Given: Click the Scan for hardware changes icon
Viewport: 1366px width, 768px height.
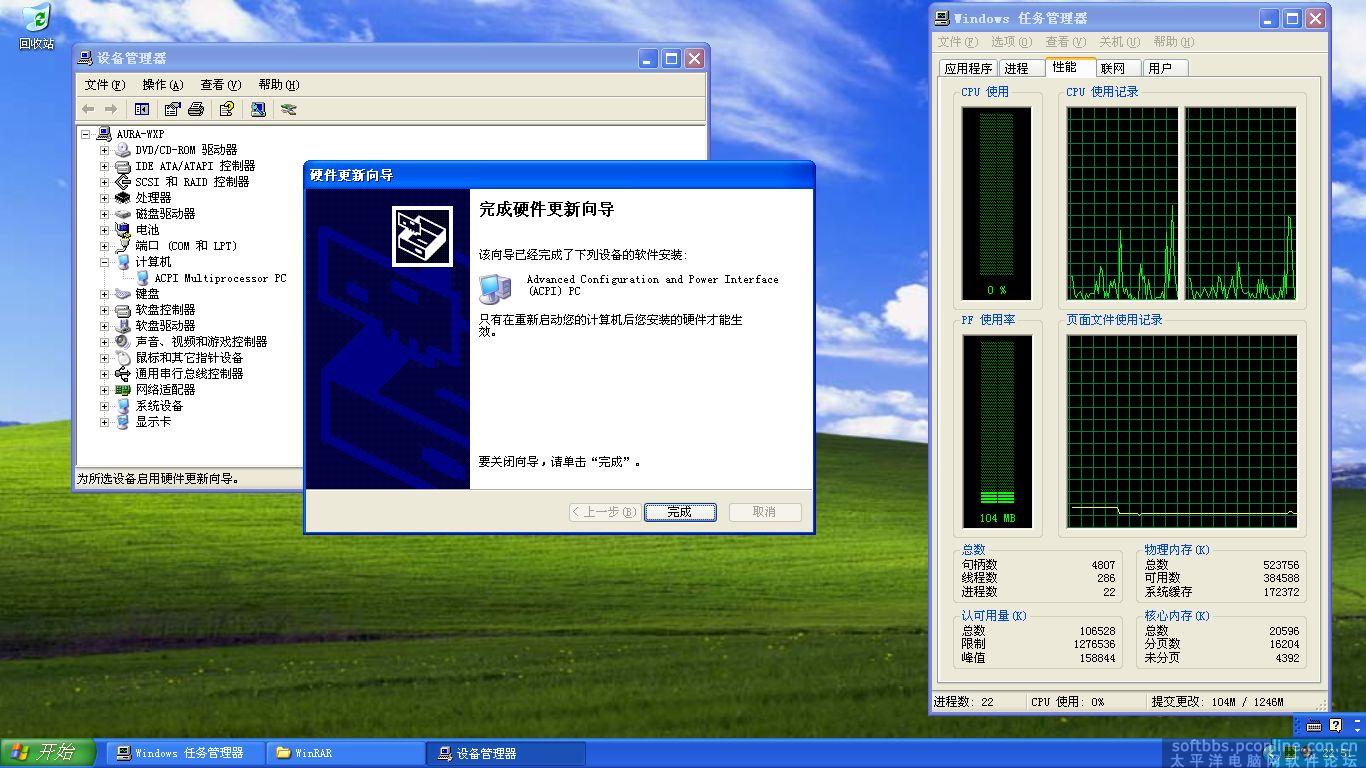Looking at the screenshot, I should click(x=258, y=109).
